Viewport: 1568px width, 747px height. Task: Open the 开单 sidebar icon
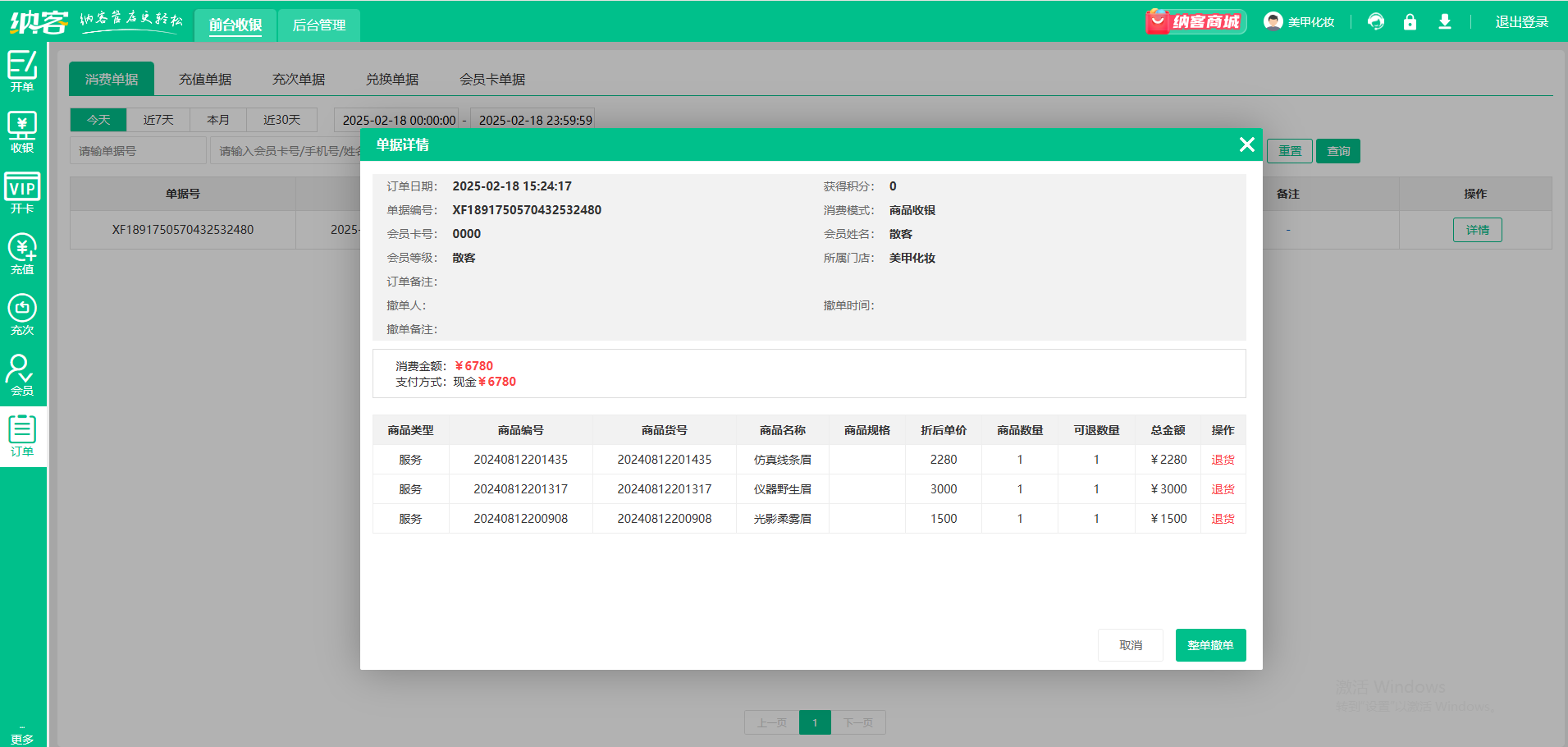[22, 71]
